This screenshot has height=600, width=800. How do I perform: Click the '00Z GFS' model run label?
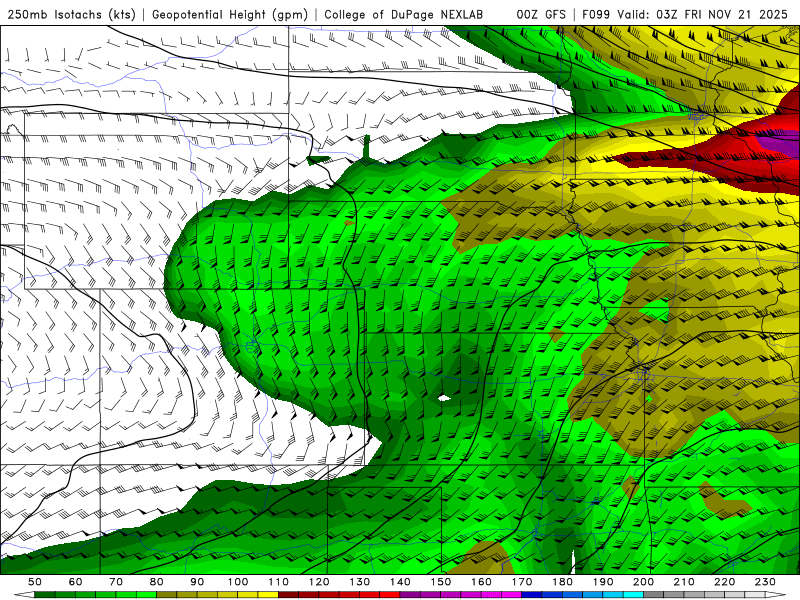click(541, 14)
